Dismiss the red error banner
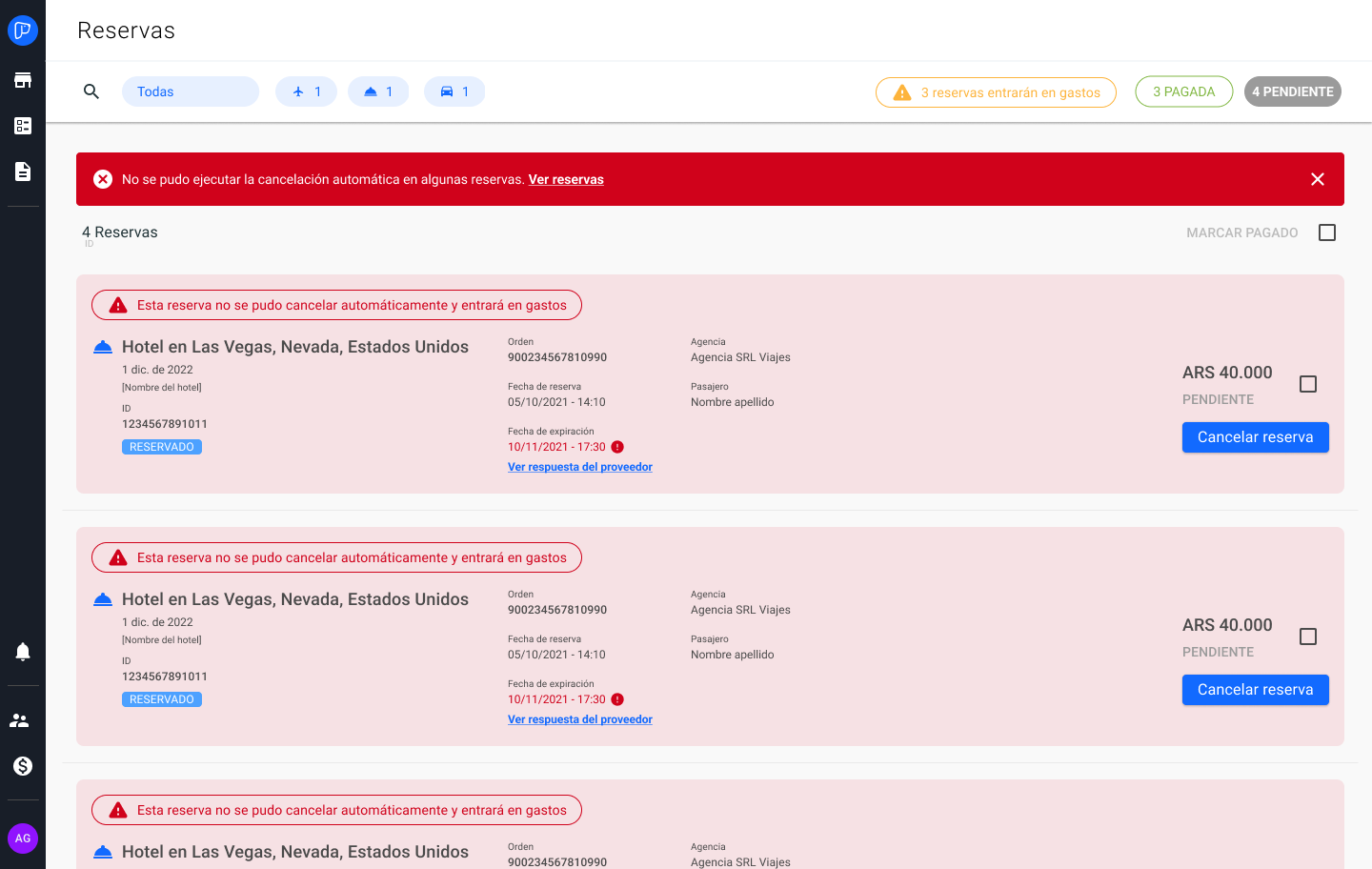Screen dimensions: 1372x869 point(1318,179)
